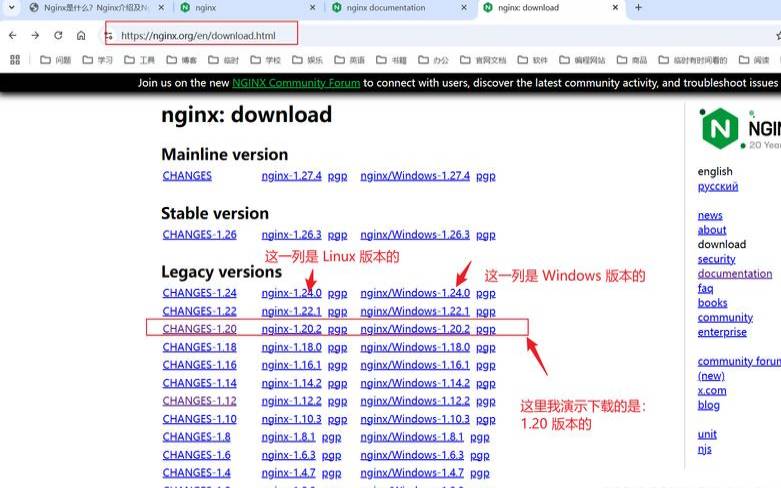Open pgp signature for nginx/Windows-1.20.2
Screen dimensions: 781x488
tap(486, 330)
